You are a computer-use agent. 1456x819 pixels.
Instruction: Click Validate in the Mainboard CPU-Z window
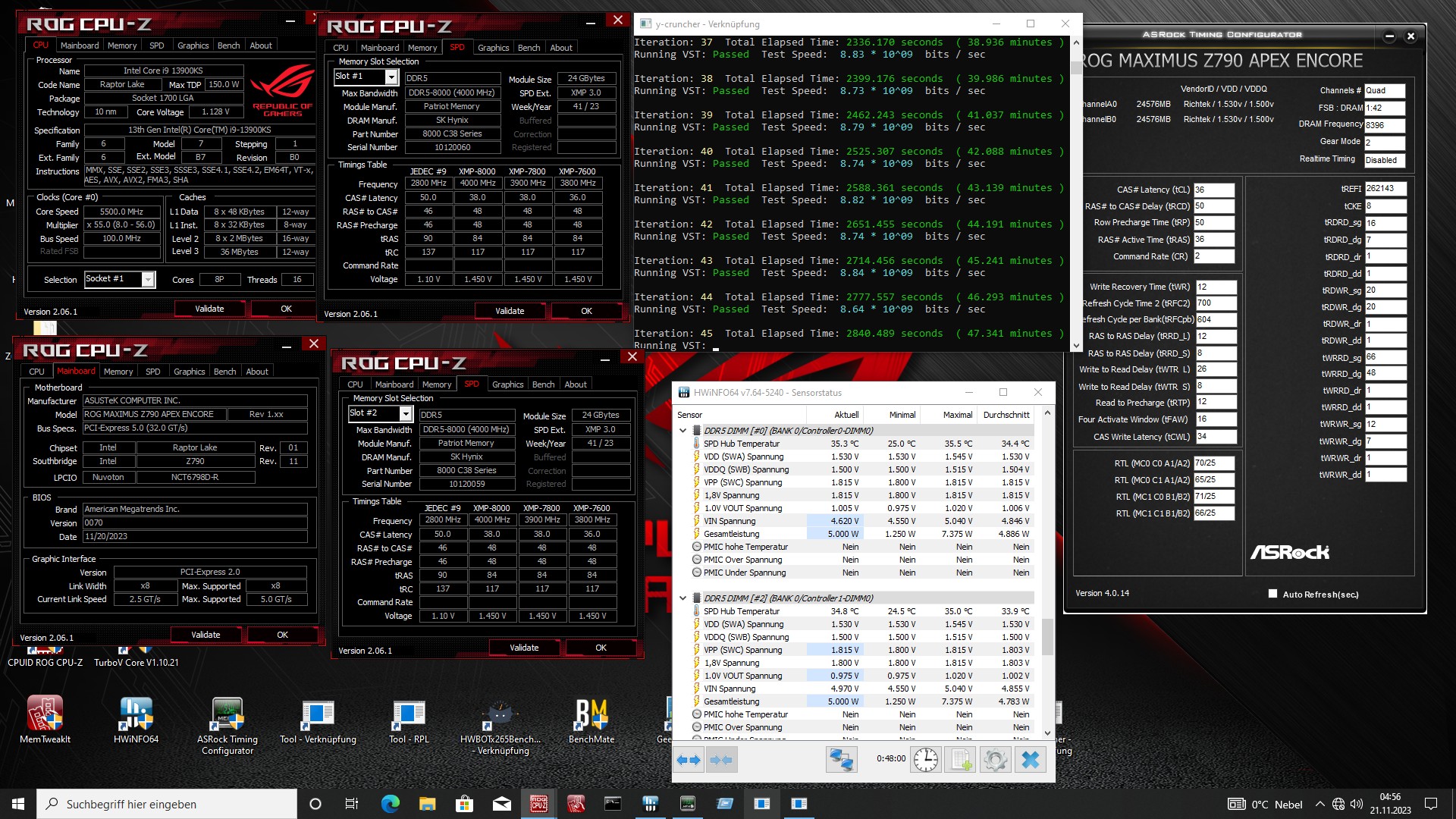(x=206, y=635)
